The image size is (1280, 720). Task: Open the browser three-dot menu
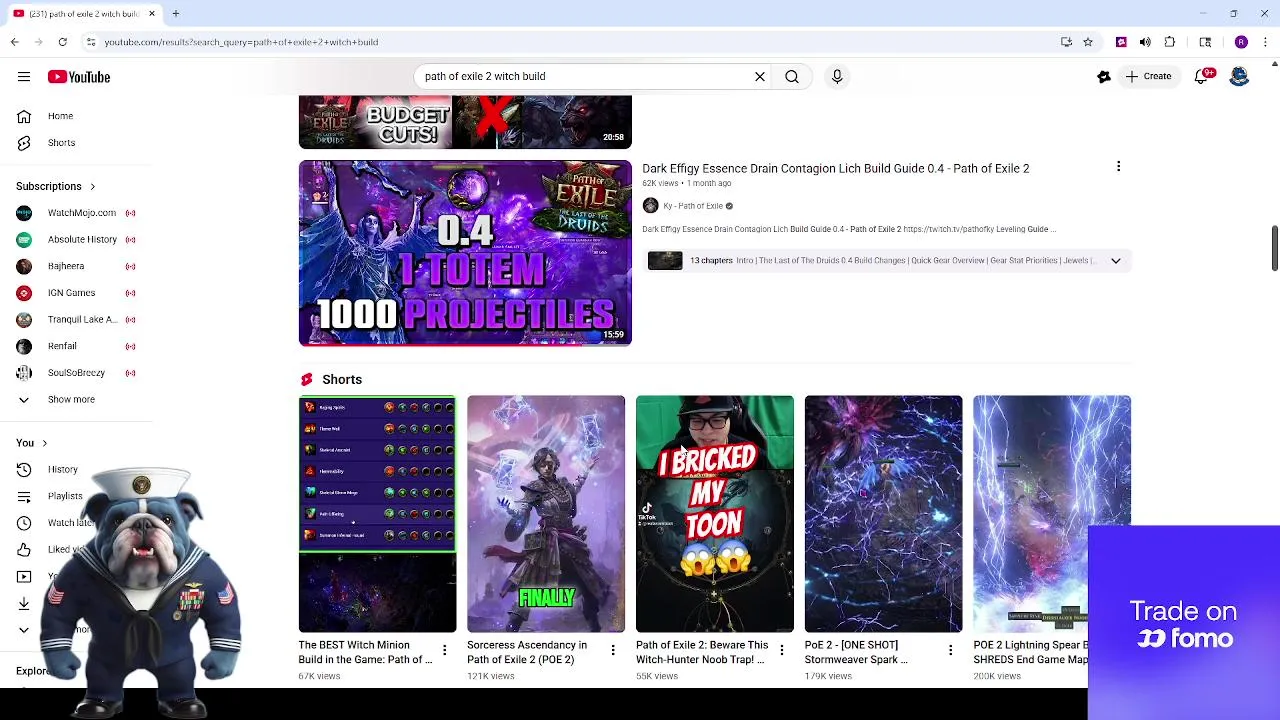point(1265,42)
